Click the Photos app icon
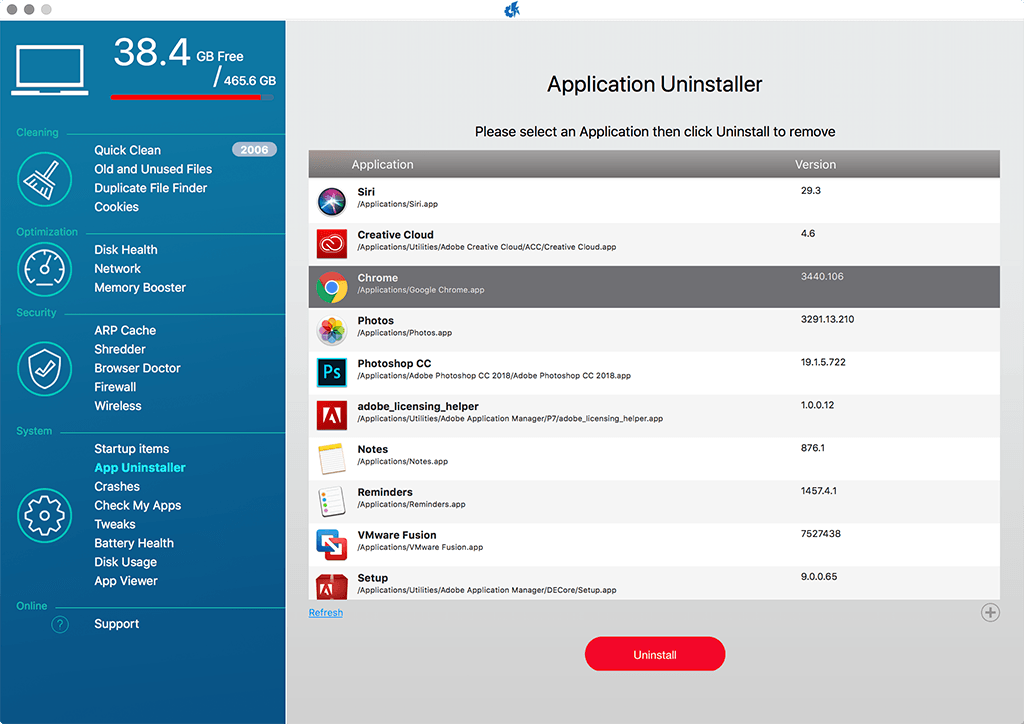 [332, 330]
